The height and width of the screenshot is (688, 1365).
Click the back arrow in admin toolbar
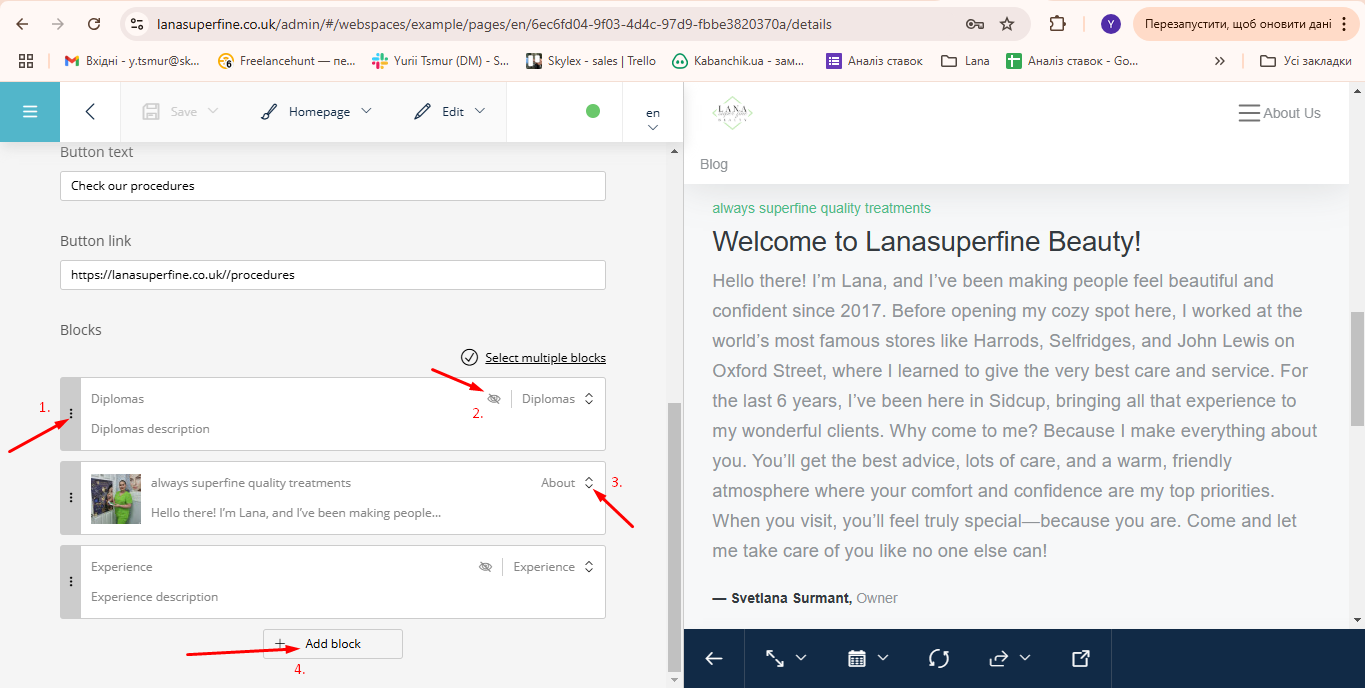(x=90, y=112)
